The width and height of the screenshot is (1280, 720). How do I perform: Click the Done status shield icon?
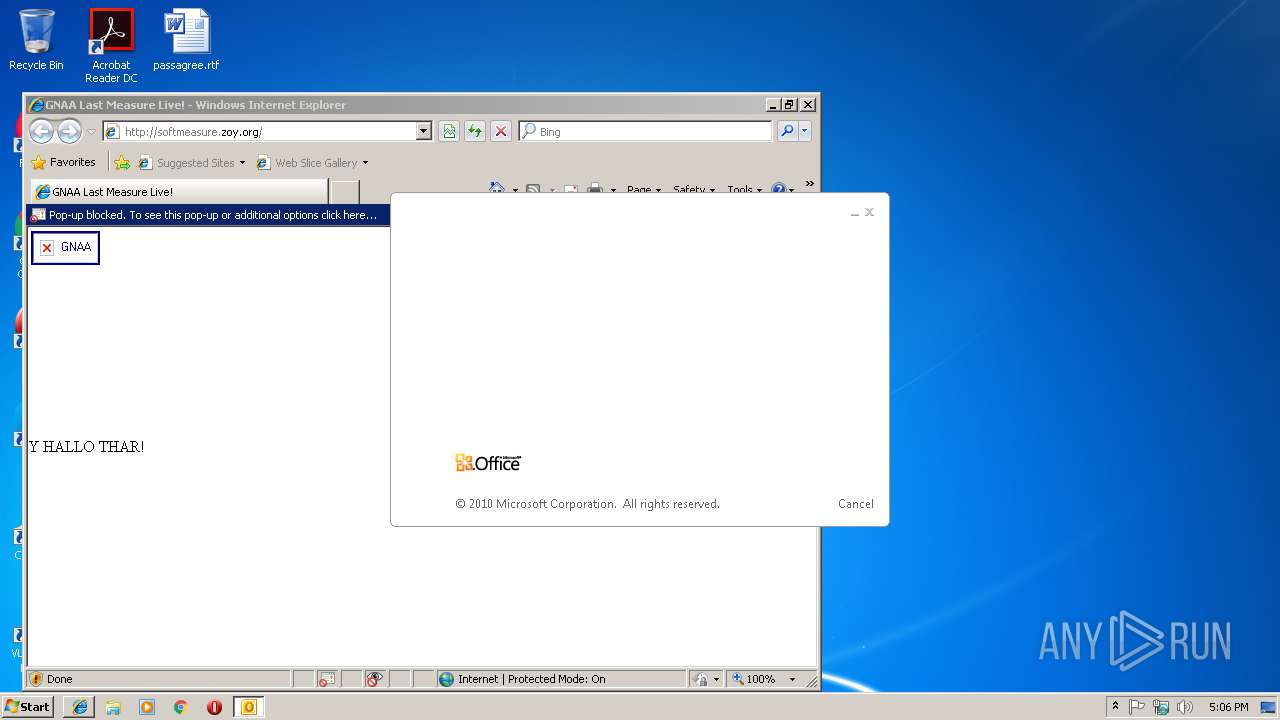click(x=37, y=679)
